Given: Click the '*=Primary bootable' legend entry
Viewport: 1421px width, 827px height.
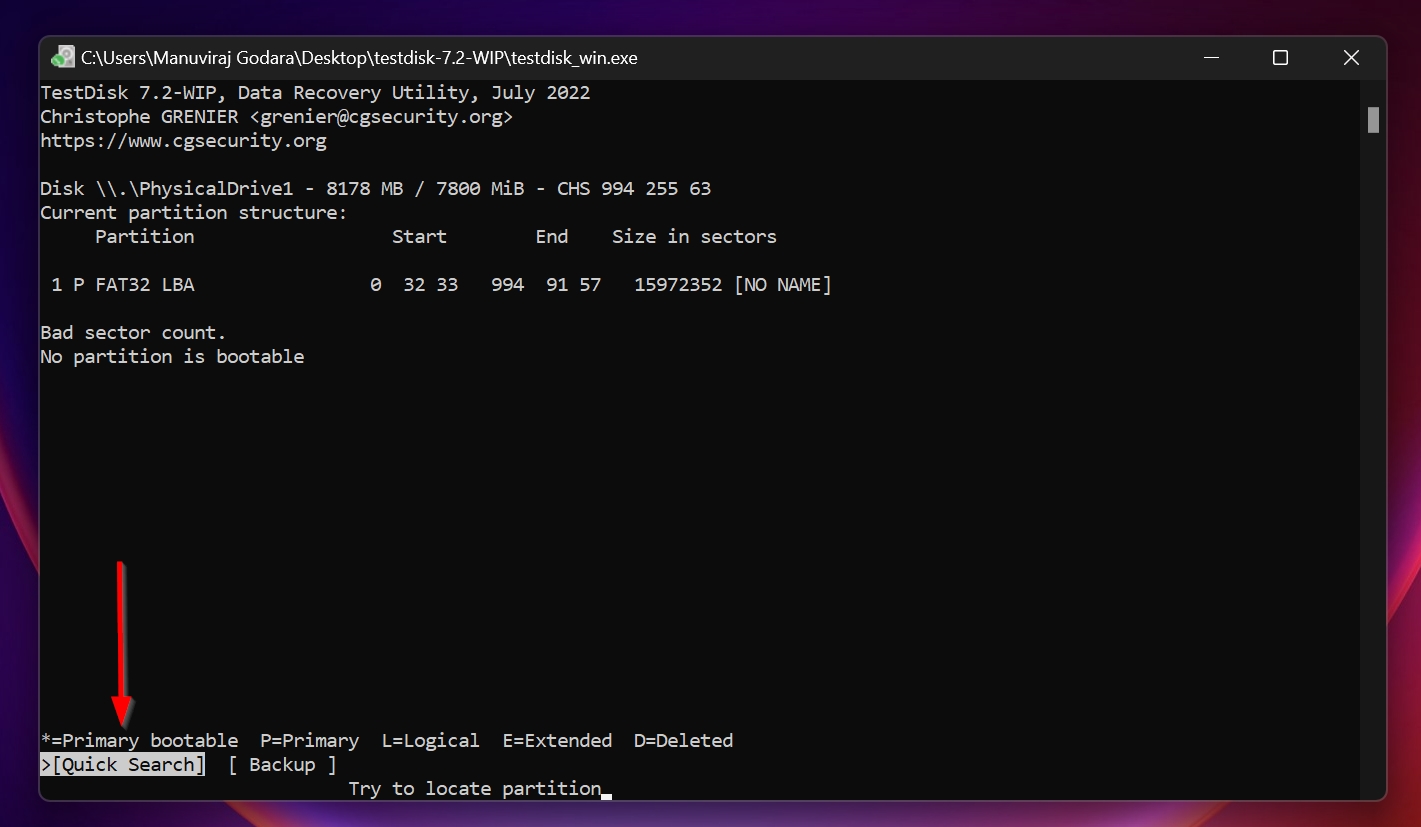Looking at the screenshot, I should (139, 741).
